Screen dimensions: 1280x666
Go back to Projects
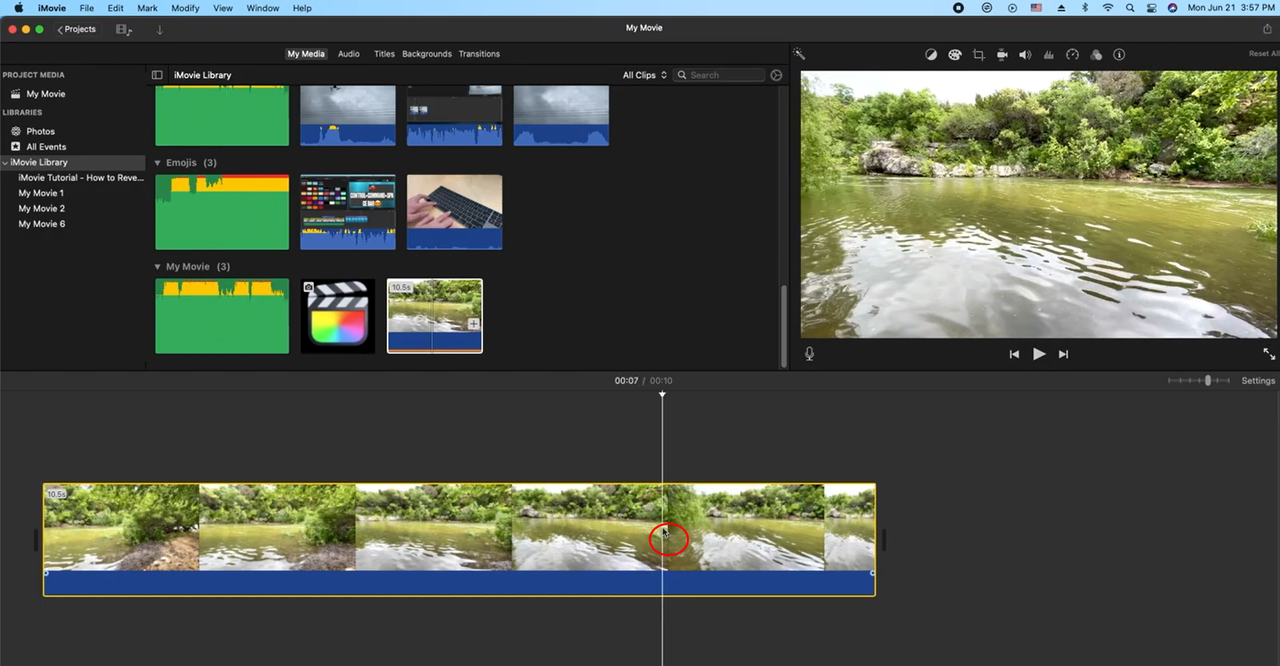point(77,30)
